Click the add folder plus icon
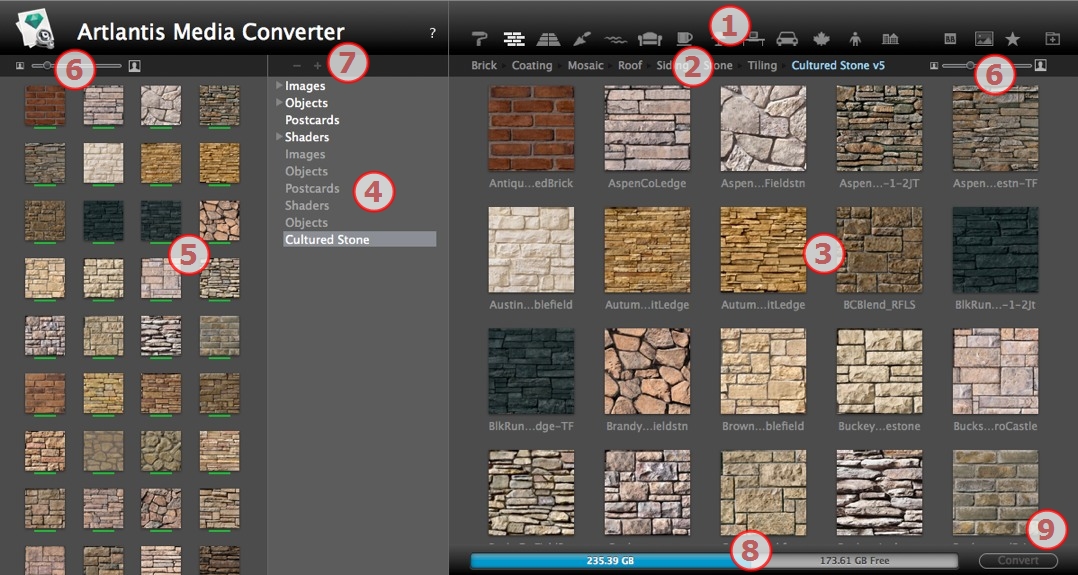 (x=1053, y=39)
